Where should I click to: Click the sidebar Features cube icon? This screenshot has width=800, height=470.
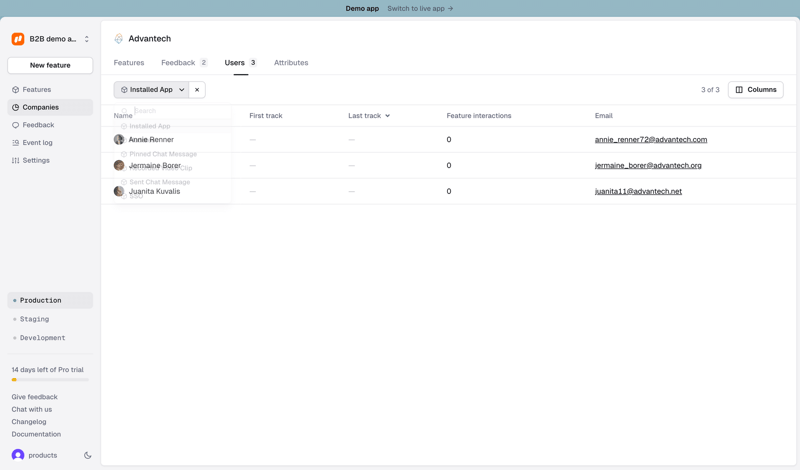click(x=15, y=90)
